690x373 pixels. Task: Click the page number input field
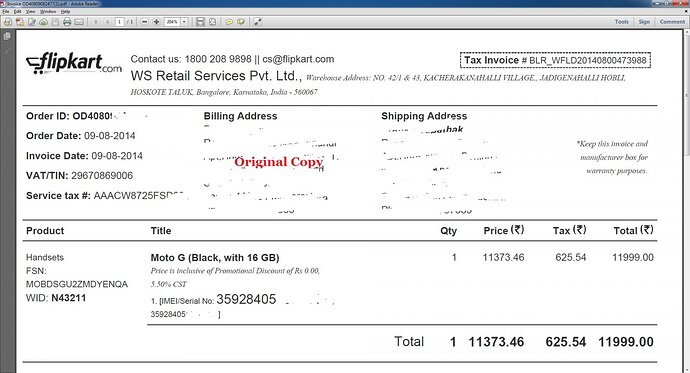point(120,22)
